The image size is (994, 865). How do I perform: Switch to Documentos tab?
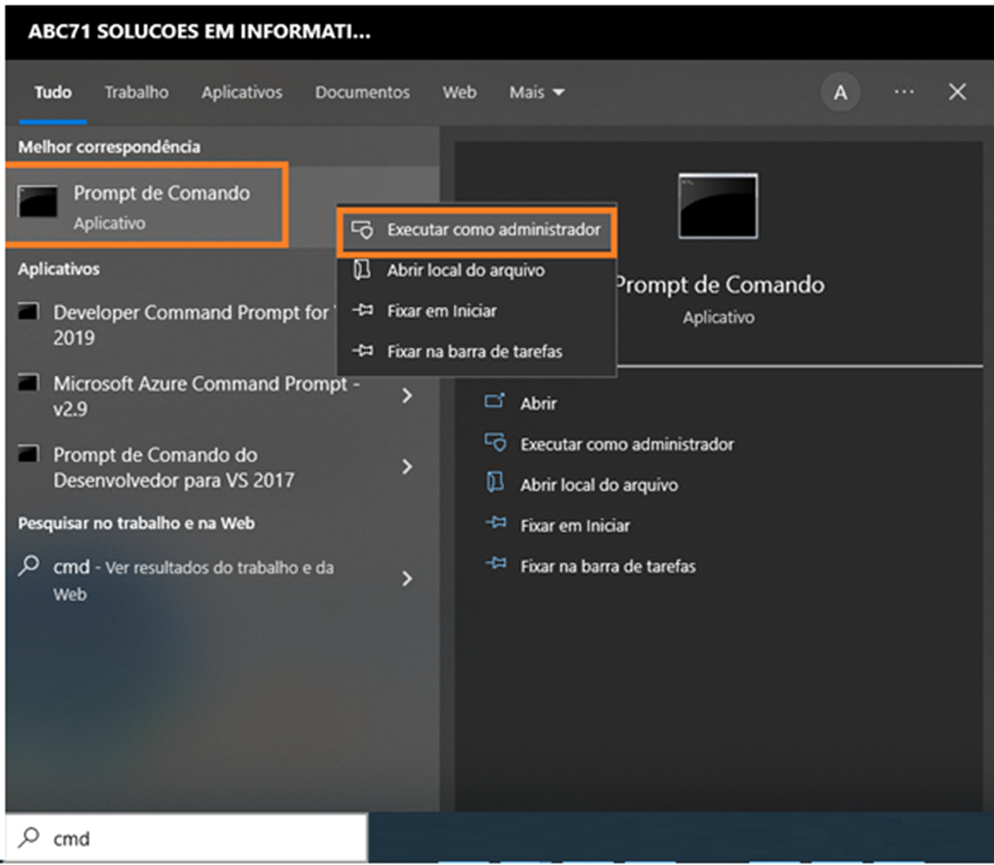[x=362, y=93]
